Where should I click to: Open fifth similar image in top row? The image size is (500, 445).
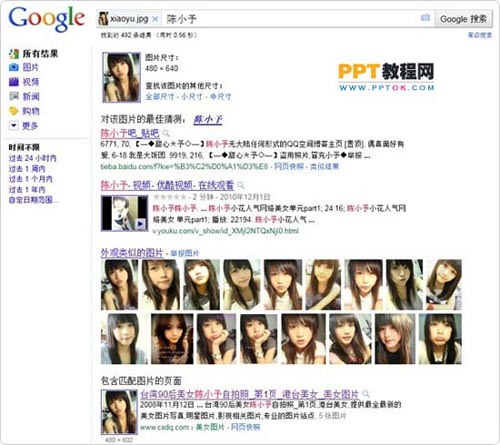click(283, 285)
